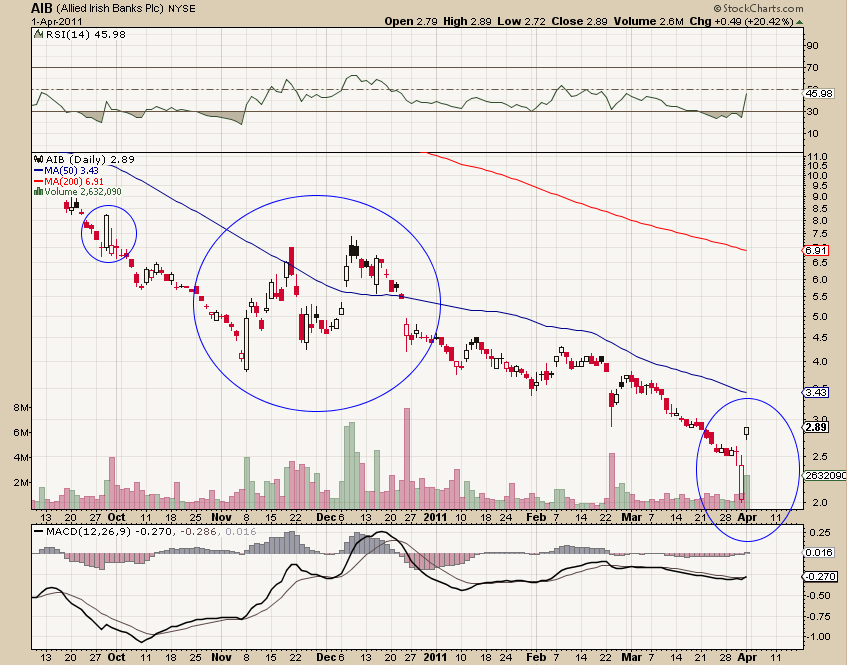Click the blue 3.43 price tag on the axis
Image resolution: width=849 pixels, height=665 pixels.
point(815,393)
